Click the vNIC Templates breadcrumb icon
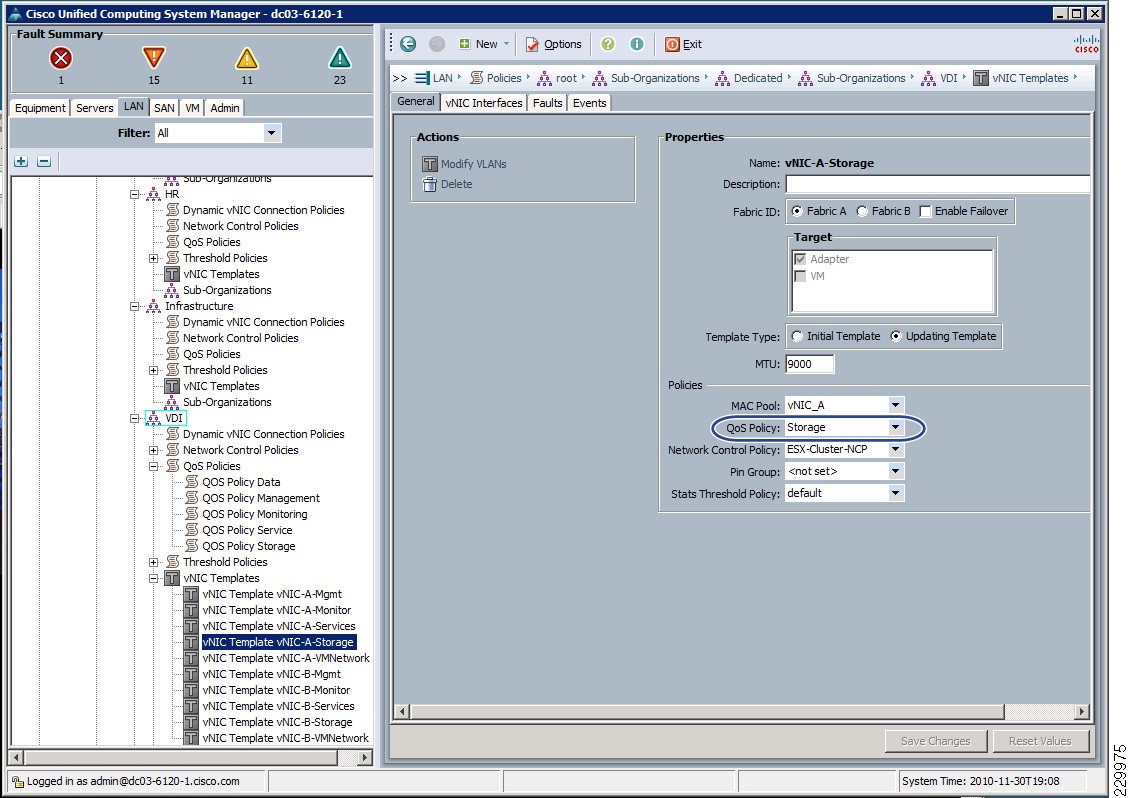 coord(981,78)
